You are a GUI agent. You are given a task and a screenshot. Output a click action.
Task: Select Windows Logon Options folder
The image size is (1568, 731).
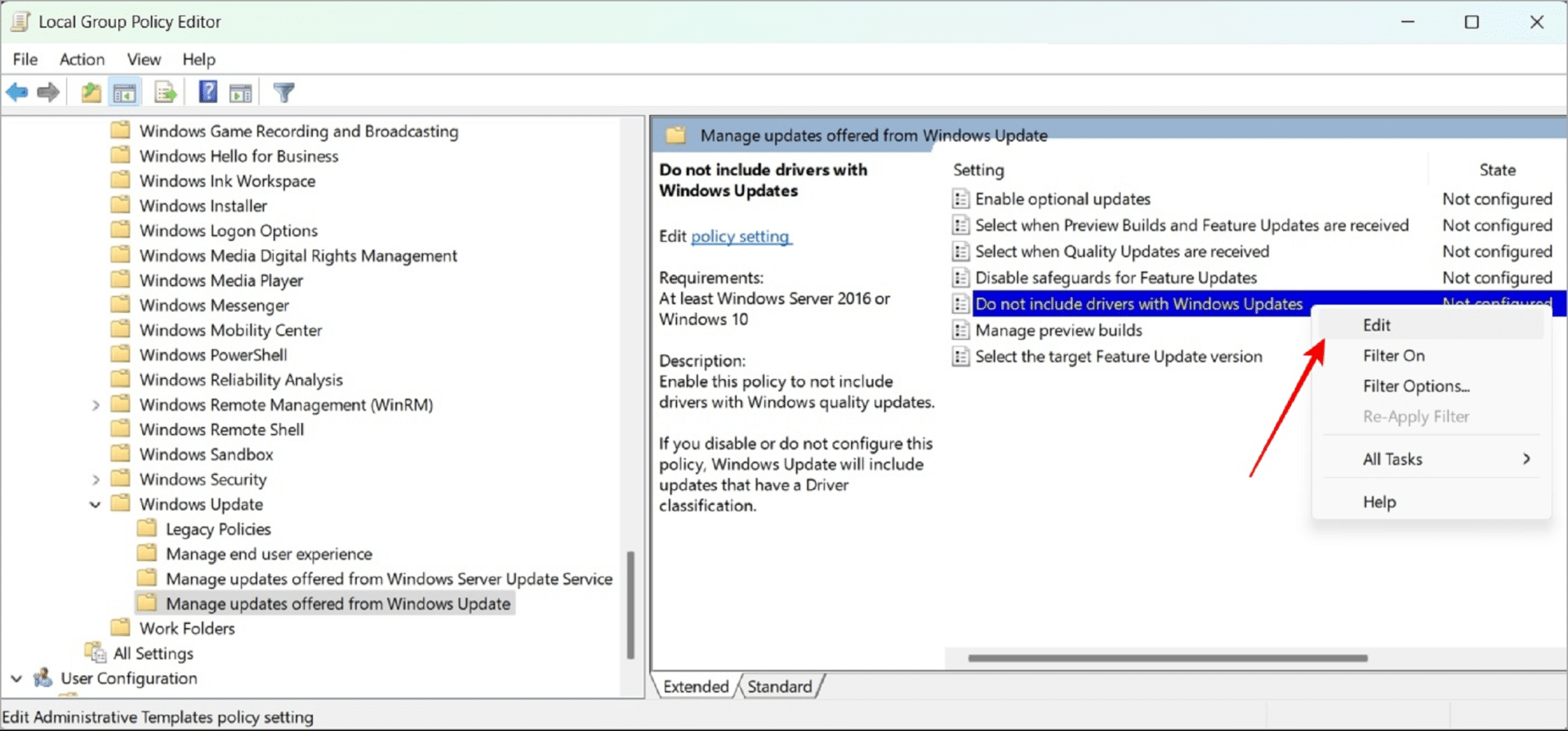[x=228, y=230]
